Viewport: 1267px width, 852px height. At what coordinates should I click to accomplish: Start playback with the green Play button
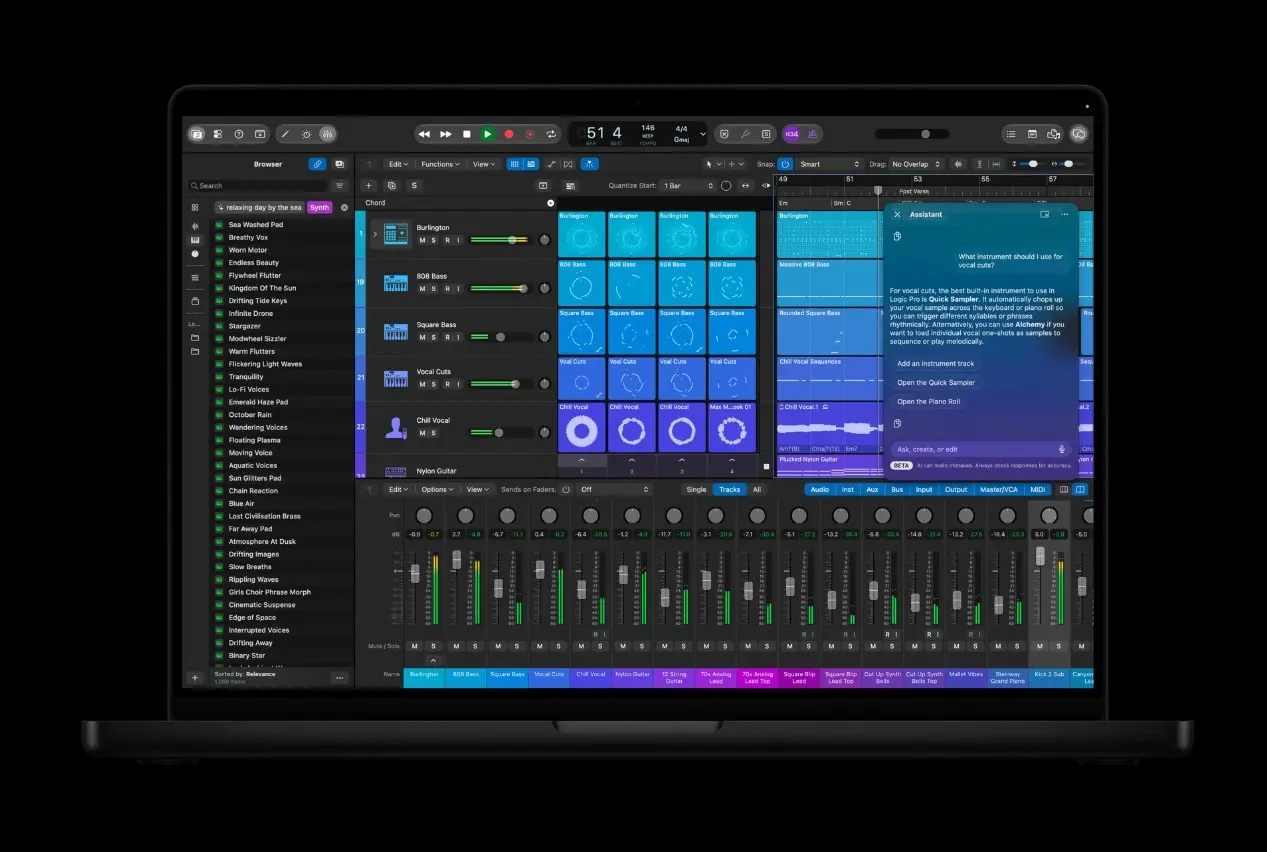point(487,134)
